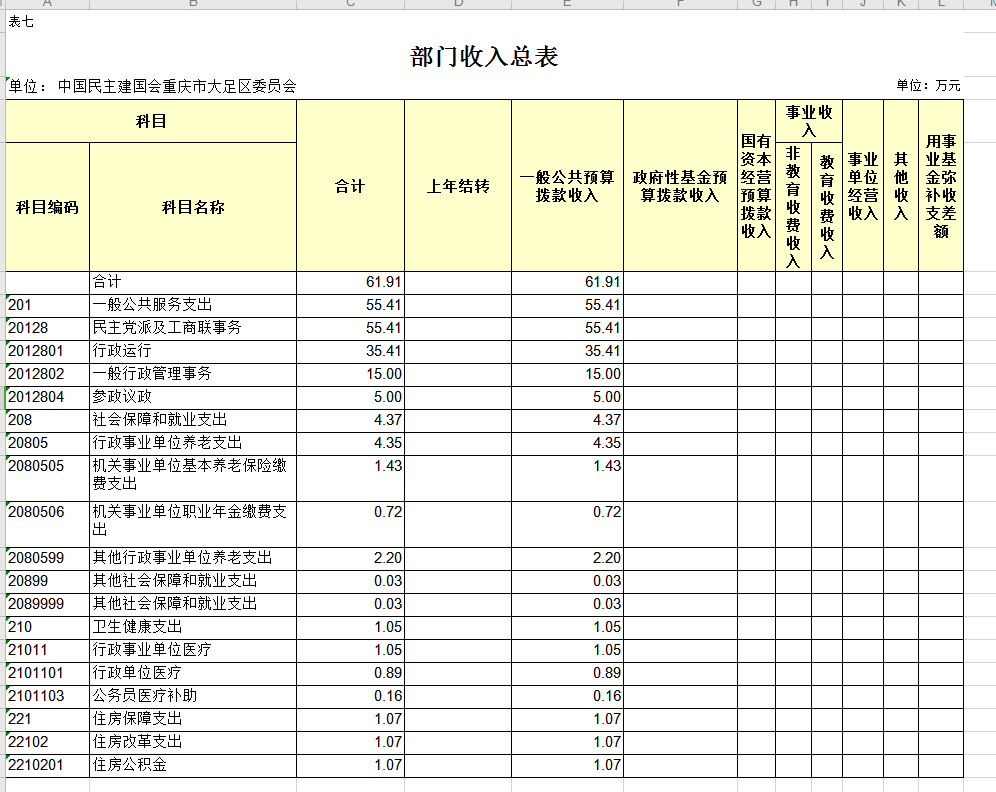Image resolution: width=996 pixels, height=792 pixels.
Task: Click code cell 20805
Action: (x=48, y=443)
